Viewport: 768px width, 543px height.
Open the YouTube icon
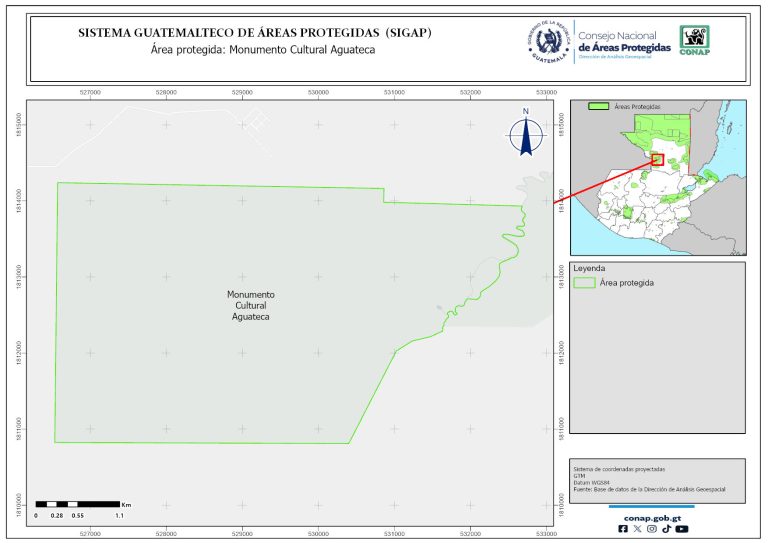681,528
